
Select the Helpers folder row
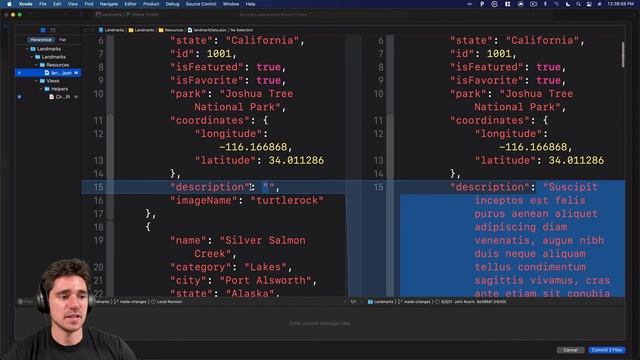[49, 89]
